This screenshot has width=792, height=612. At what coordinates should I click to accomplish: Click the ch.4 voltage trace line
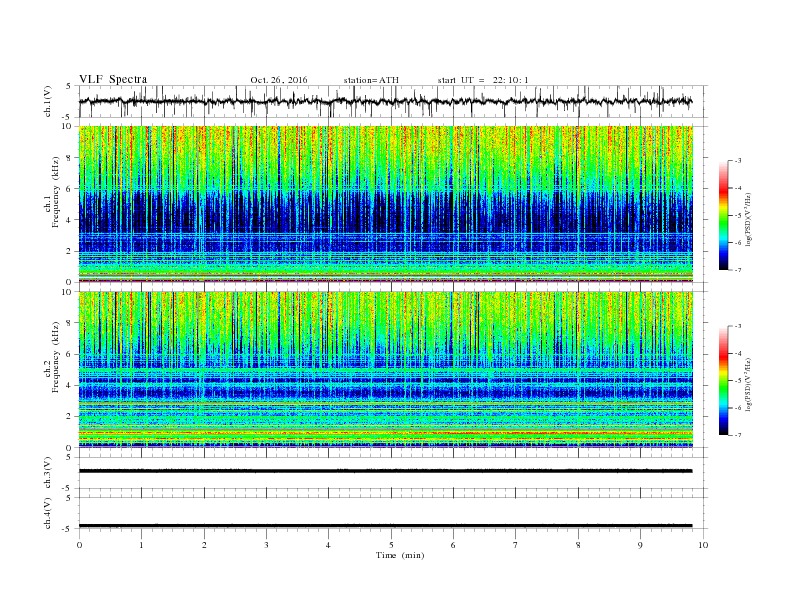click(385, 526)
